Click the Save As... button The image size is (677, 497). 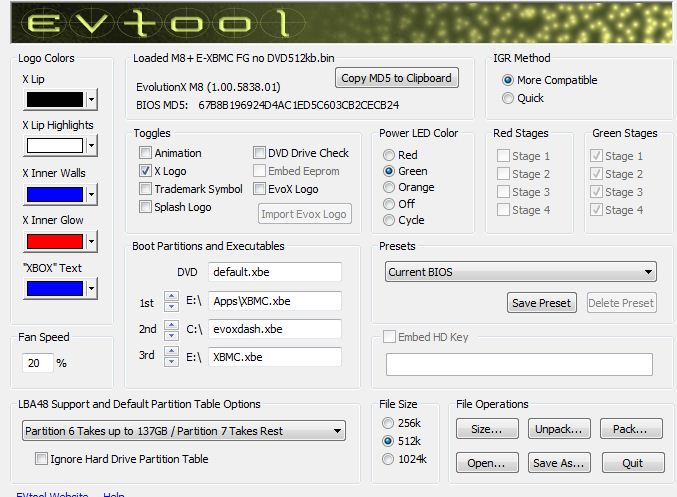click(559, 463)
